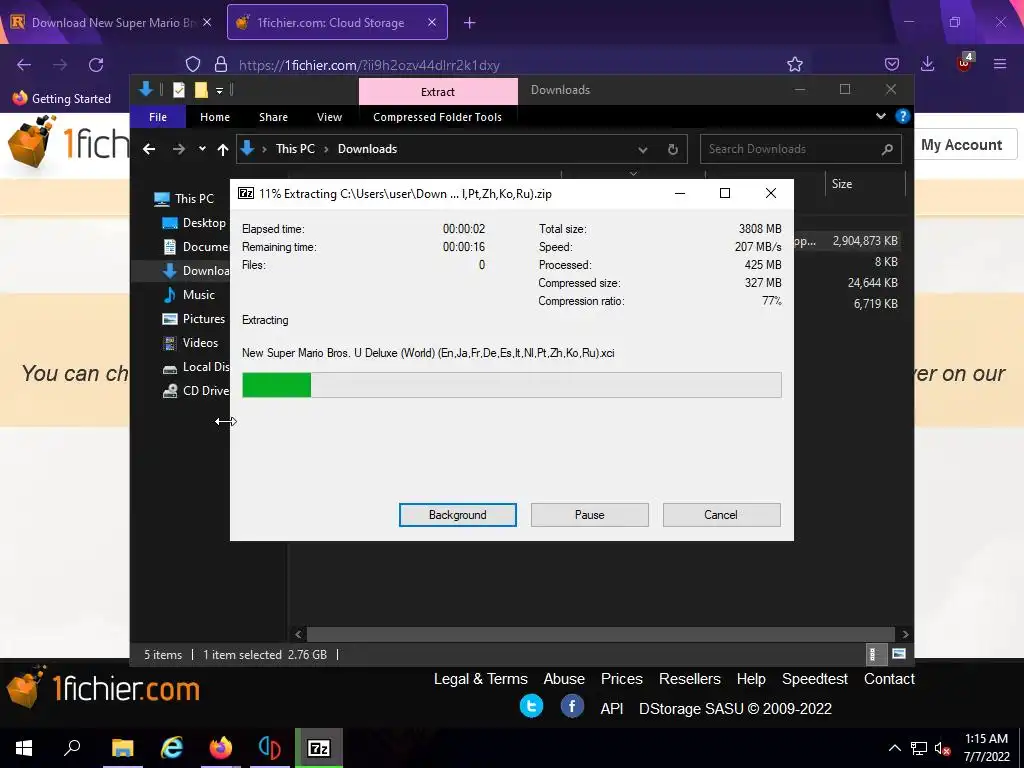Viewport: 1024px width, 768px height.
Task: Select the 2,904,873 KB file row
Action: (x=848, y=241)
